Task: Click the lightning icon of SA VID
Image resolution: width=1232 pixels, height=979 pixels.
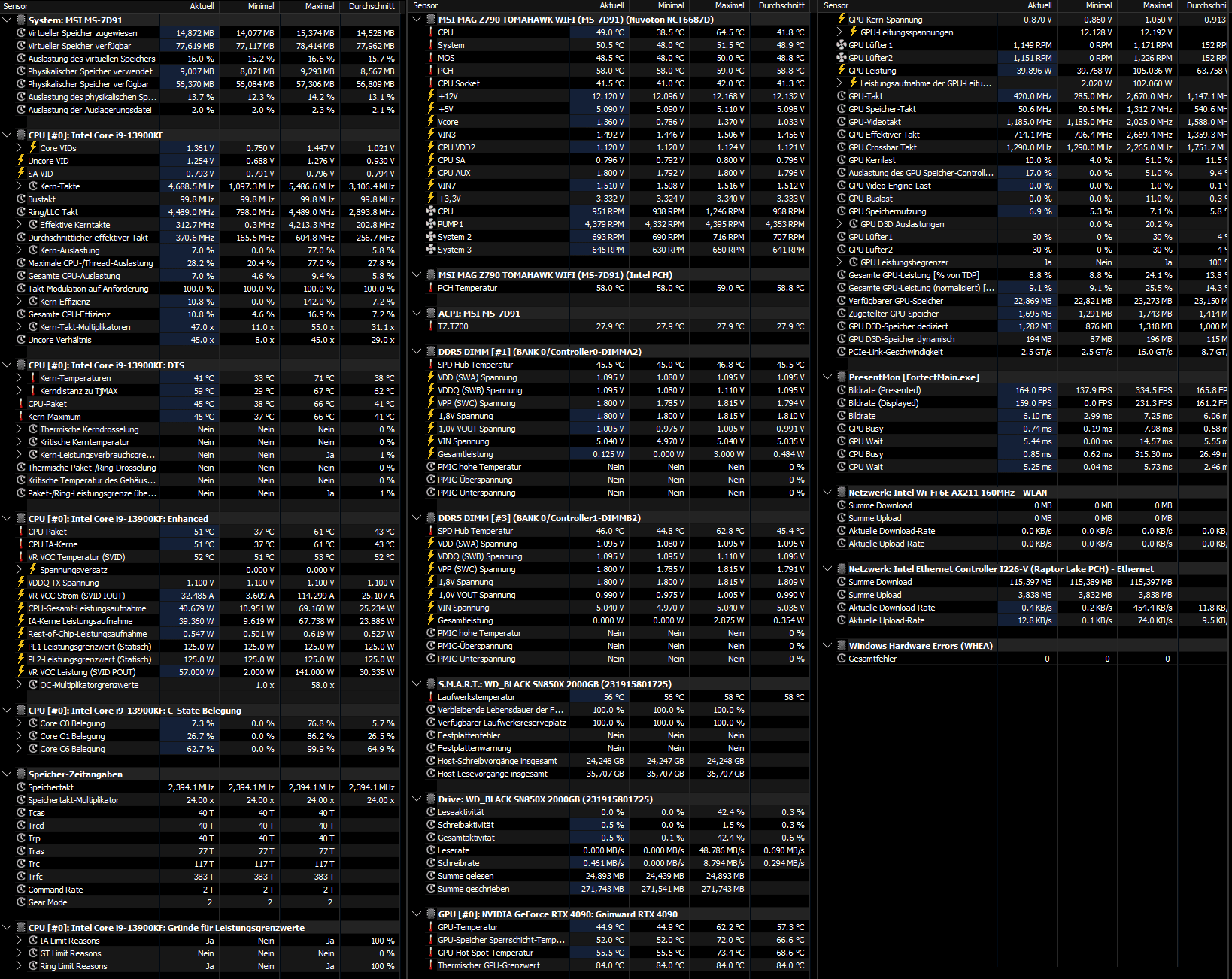Action: tap(21, 174)
